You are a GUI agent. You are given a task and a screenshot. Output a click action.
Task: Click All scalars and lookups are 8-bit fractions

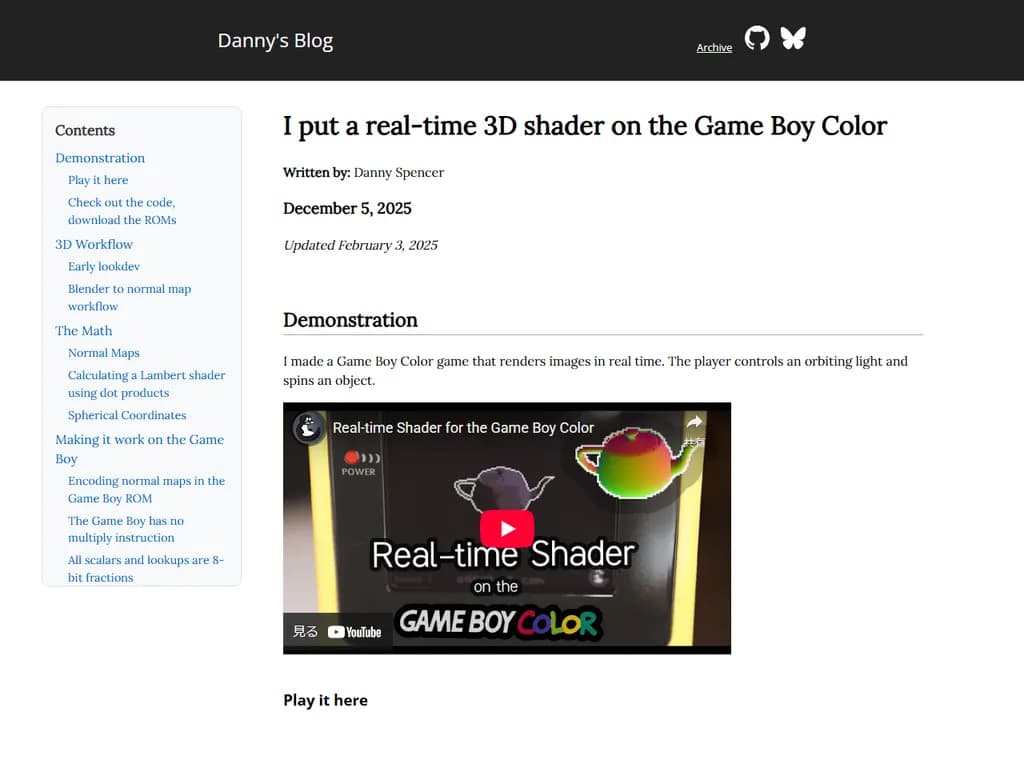tap(144, 568)
